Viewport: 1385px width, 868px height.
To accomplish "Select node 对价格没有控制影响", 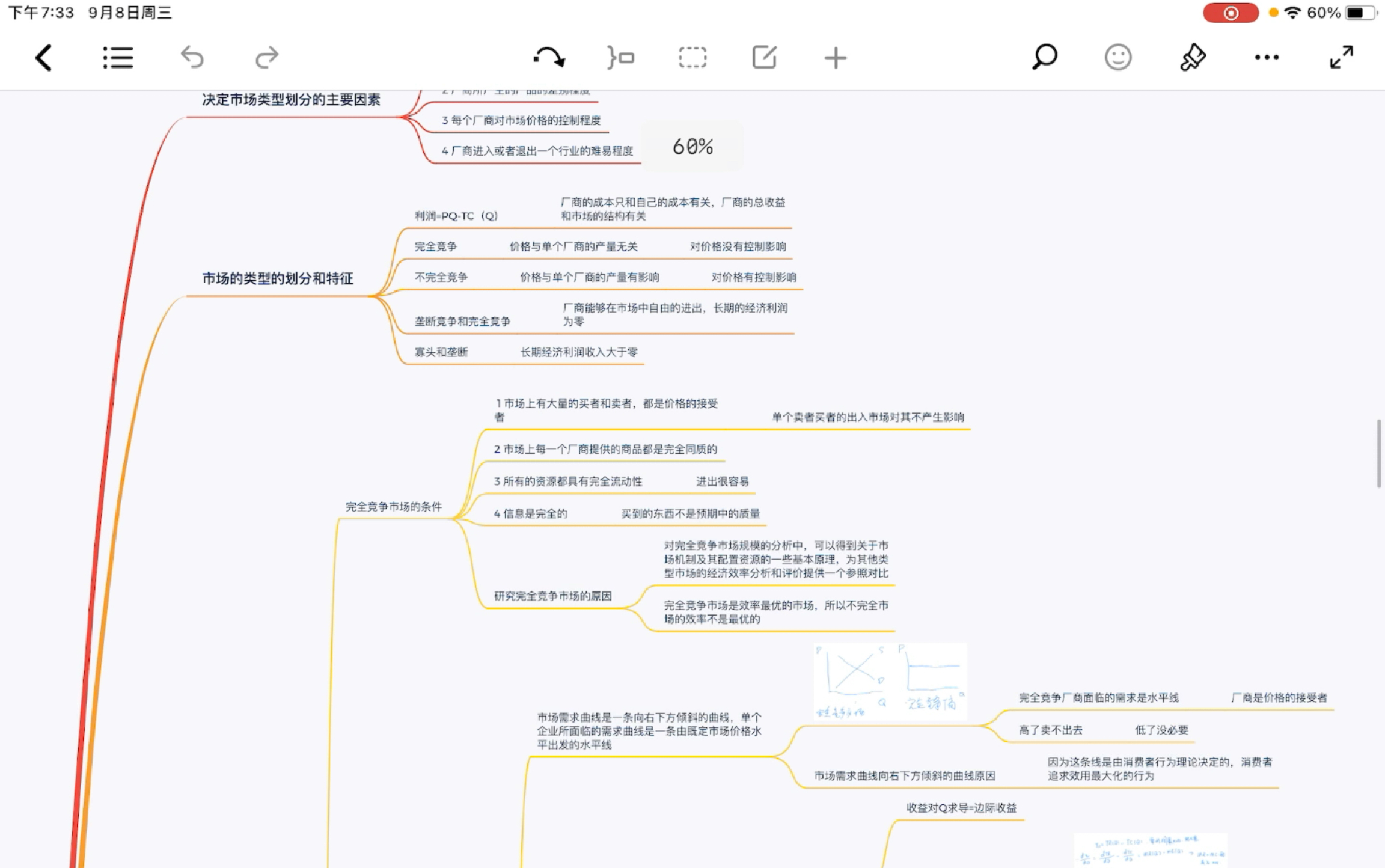I will point(738,246).
